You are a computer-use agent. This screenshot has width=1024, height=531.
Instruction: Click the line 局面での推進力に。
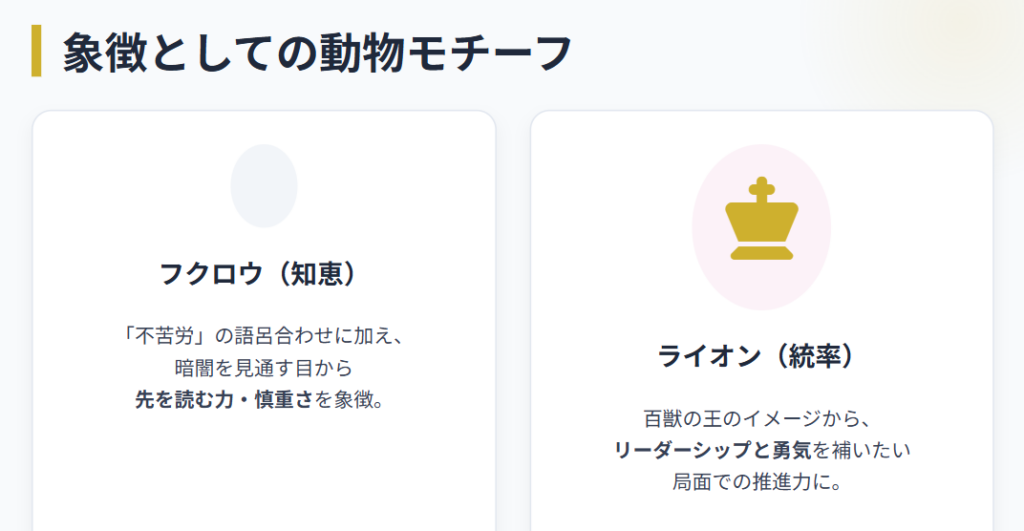[x=760, y=482]
